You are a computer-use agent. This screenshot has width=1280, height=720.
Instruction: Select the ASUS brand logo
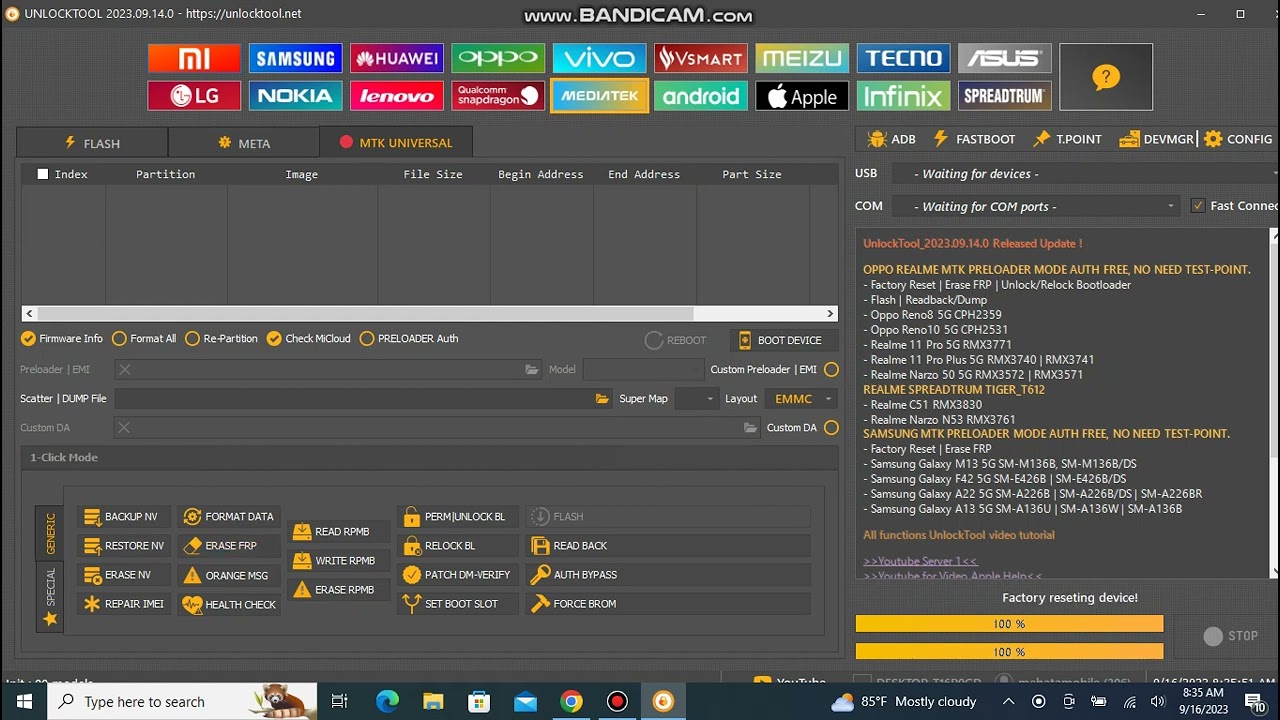[1005, 58]
